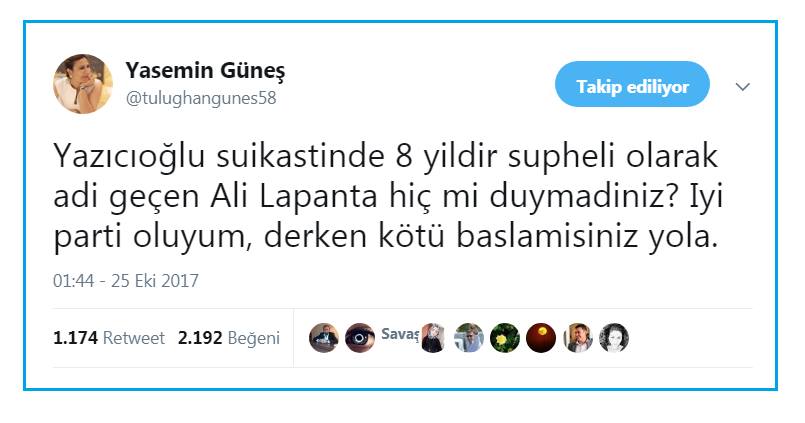Image resolution: width=805 pixels, height=423 pixels.
Task: Open the 01:44 - 25 Eki 2017 timestamp
Action: click(125, 281)
